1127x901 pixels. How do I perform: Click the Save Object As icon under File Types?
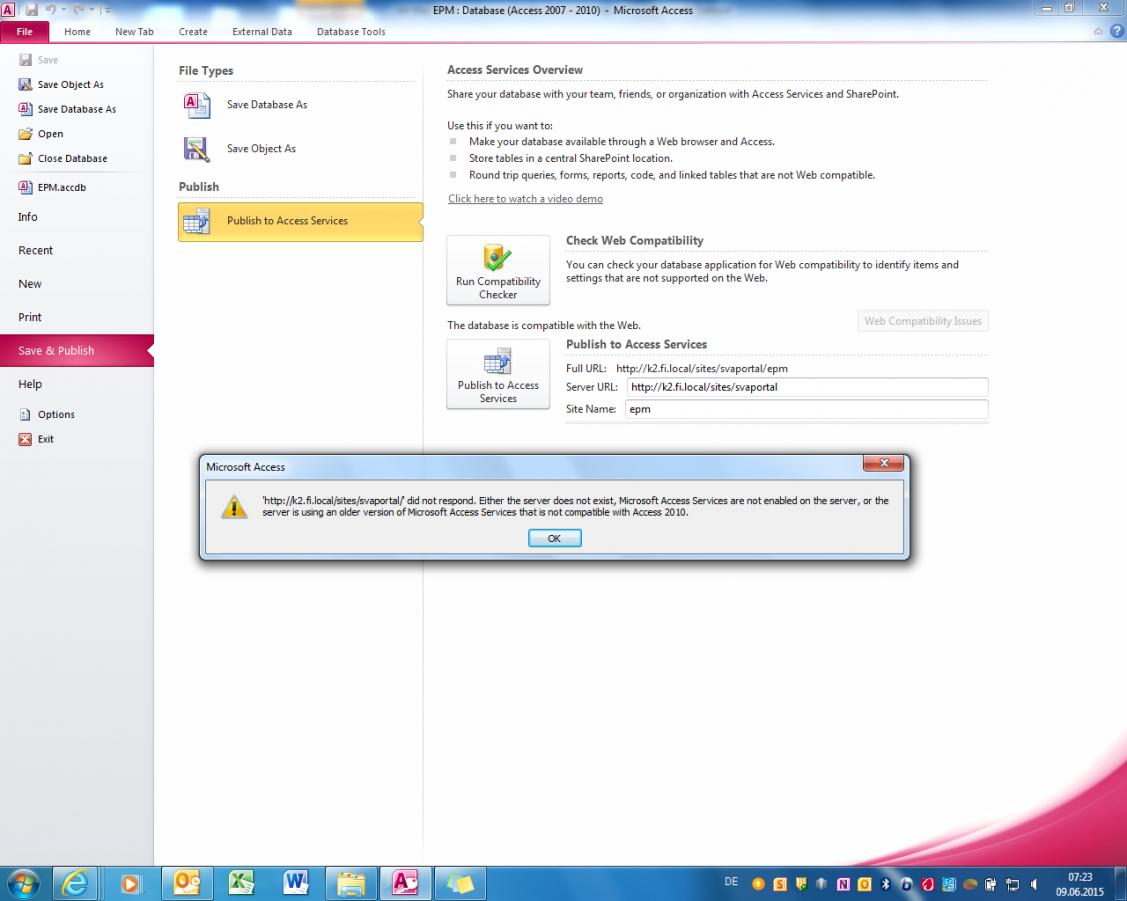click(197, 149)
